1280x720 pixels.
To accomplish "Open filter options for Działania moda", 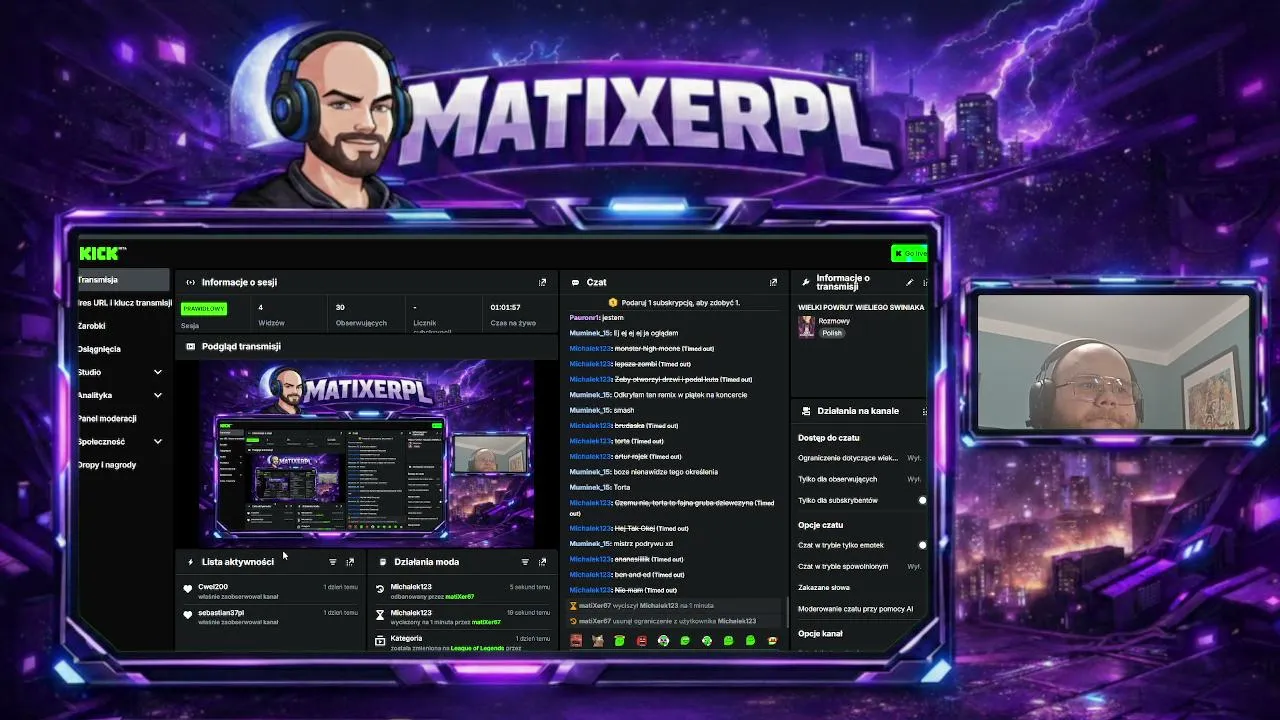I will coord(525,562).
